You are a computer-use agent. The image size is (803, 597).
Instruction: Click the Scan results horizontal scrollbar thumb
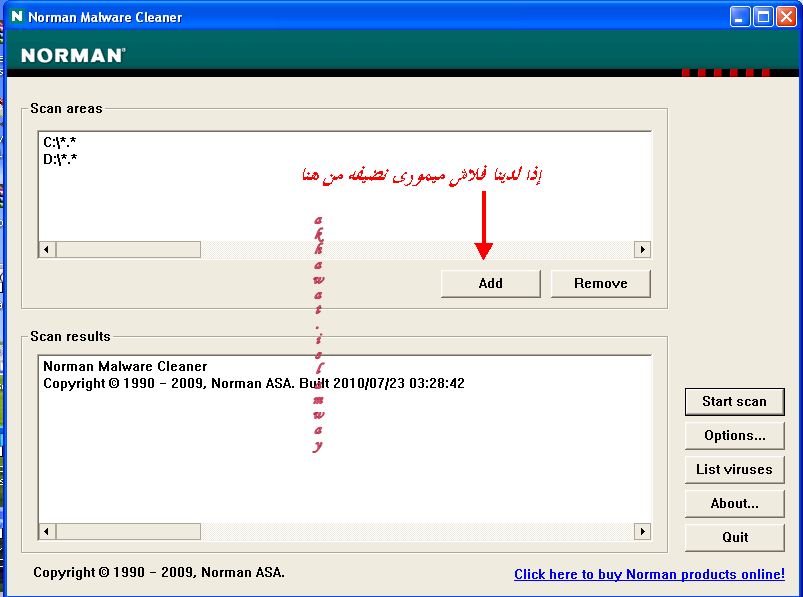click(128, 531)
